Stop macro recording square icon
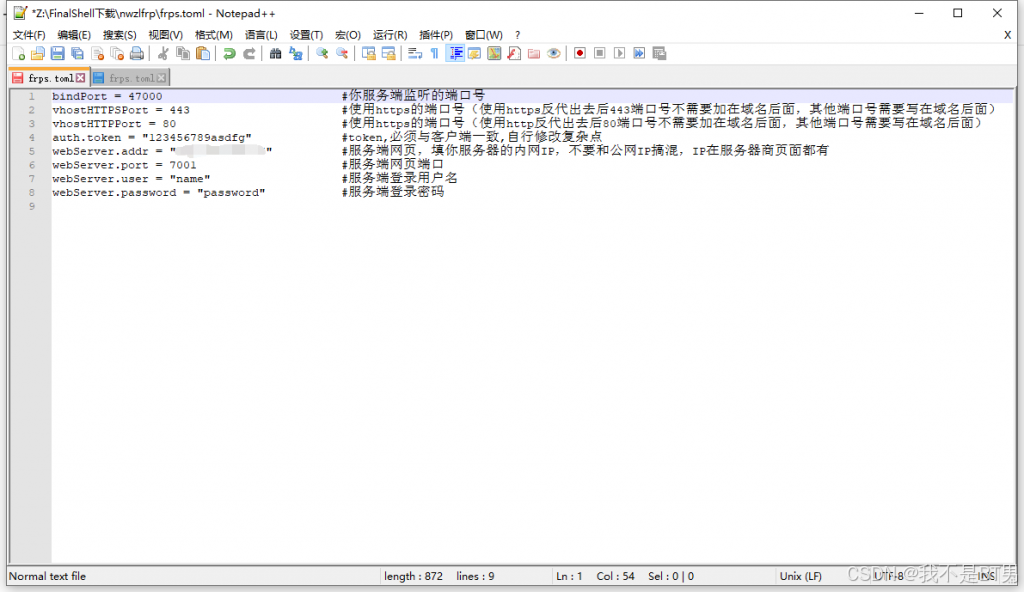The height and width of the screenshot is (592, 1024). coord(600,54)
